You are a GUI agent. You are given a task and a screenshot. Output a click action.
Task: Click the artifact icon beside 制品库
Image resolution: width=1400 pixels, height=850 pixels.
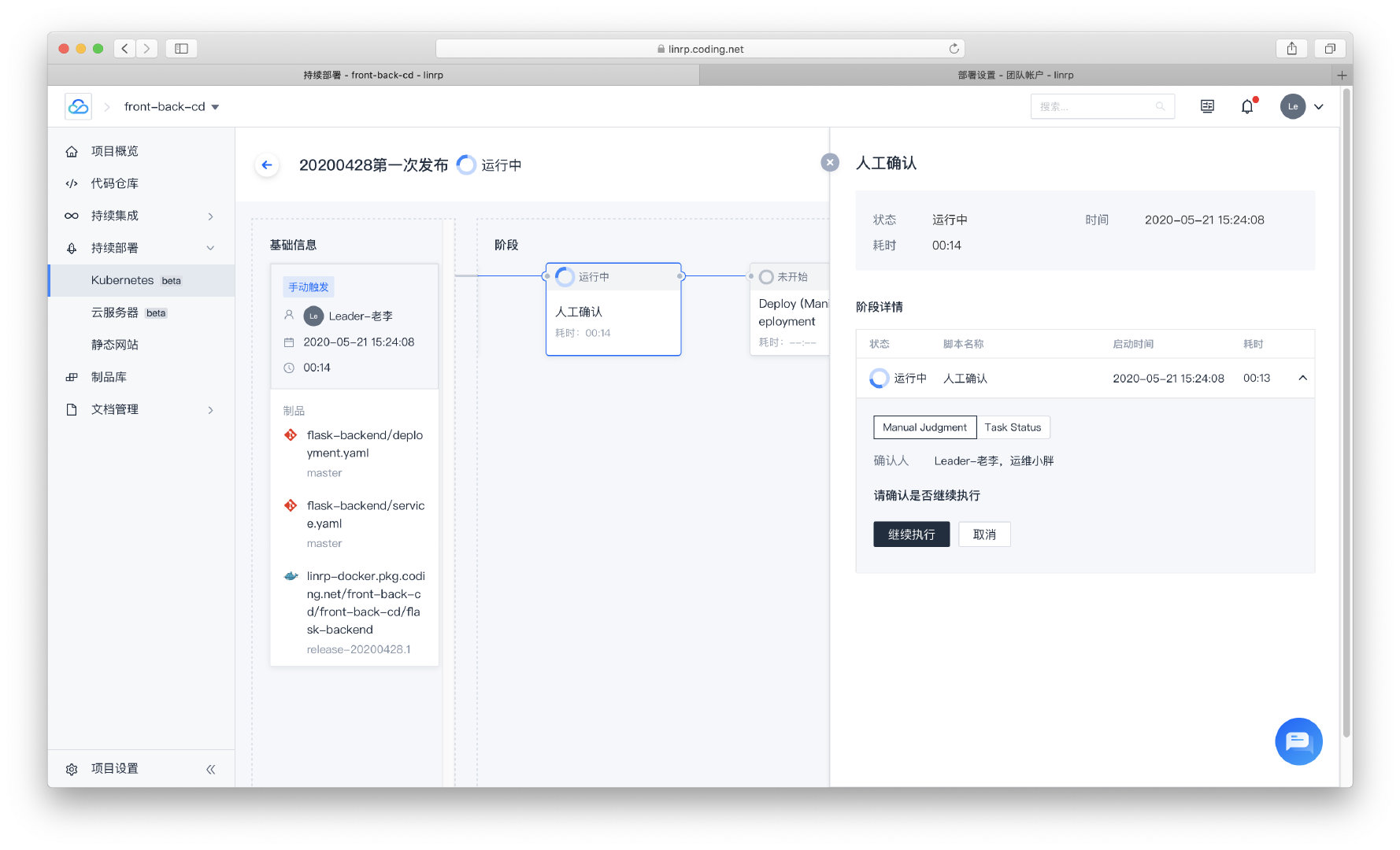point(72,377)
